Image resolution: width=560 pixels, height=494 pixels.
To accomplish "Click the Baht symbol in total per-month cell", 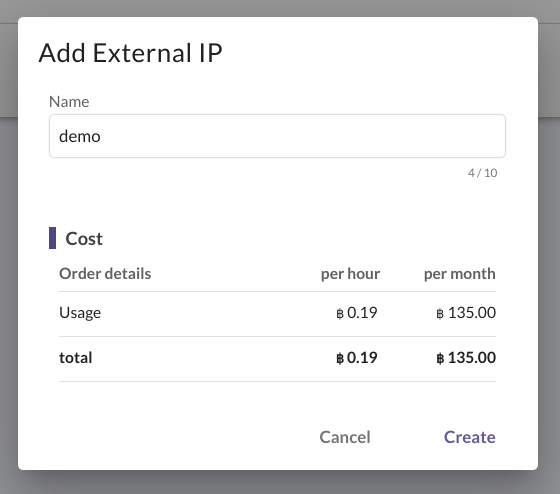I will coord(440,358).
